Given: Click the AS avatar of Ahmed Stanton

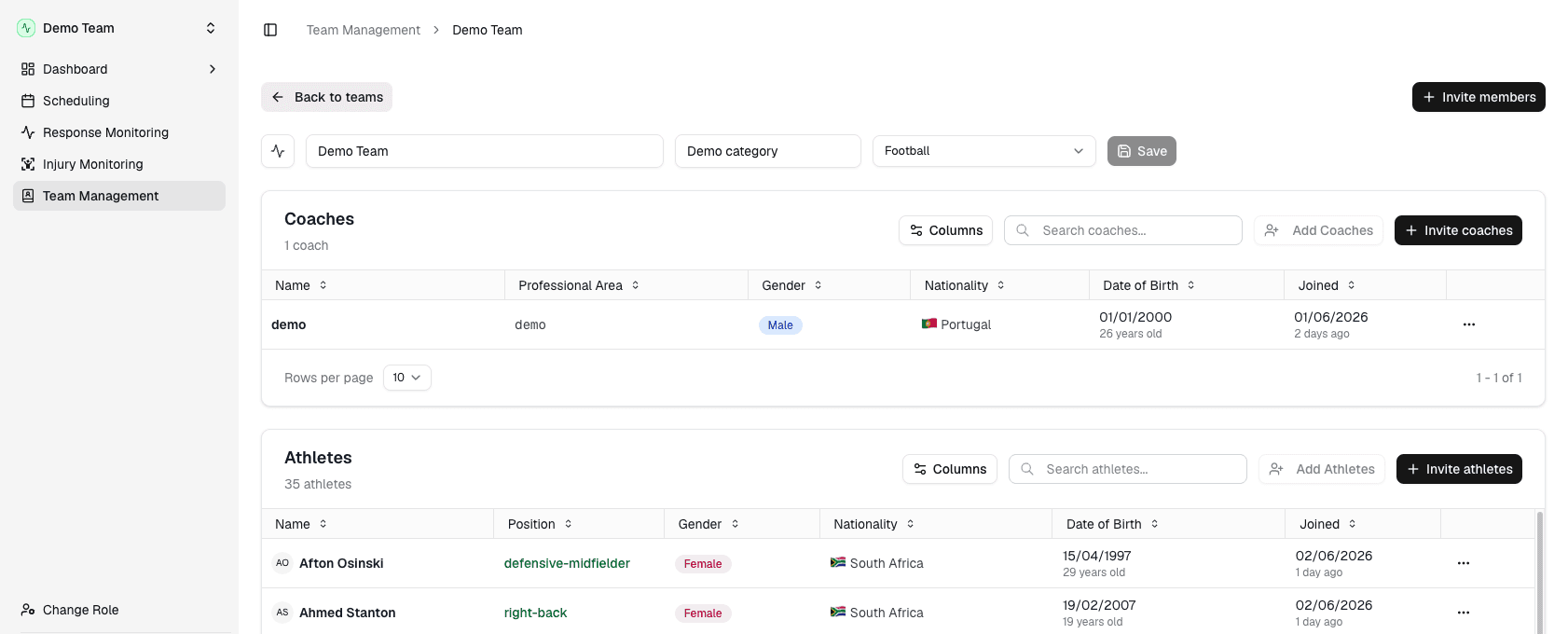Looking at the screenshot, I should click(x=282, y=613).
